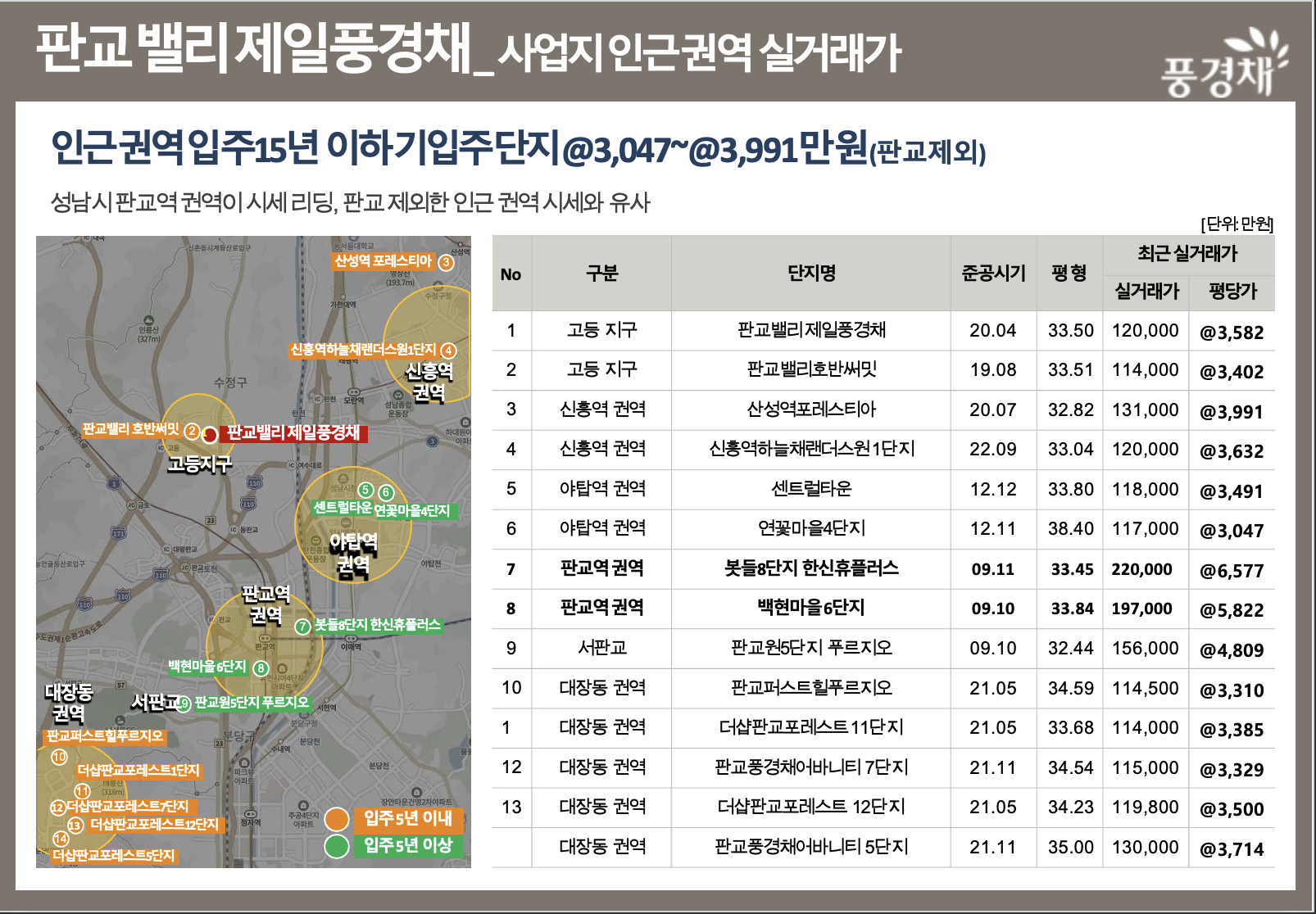The image size is (1316, 914).
Task: Click orange map marker 10 below 판교퍼스트힐푸르지오
Action: (59, 757)
